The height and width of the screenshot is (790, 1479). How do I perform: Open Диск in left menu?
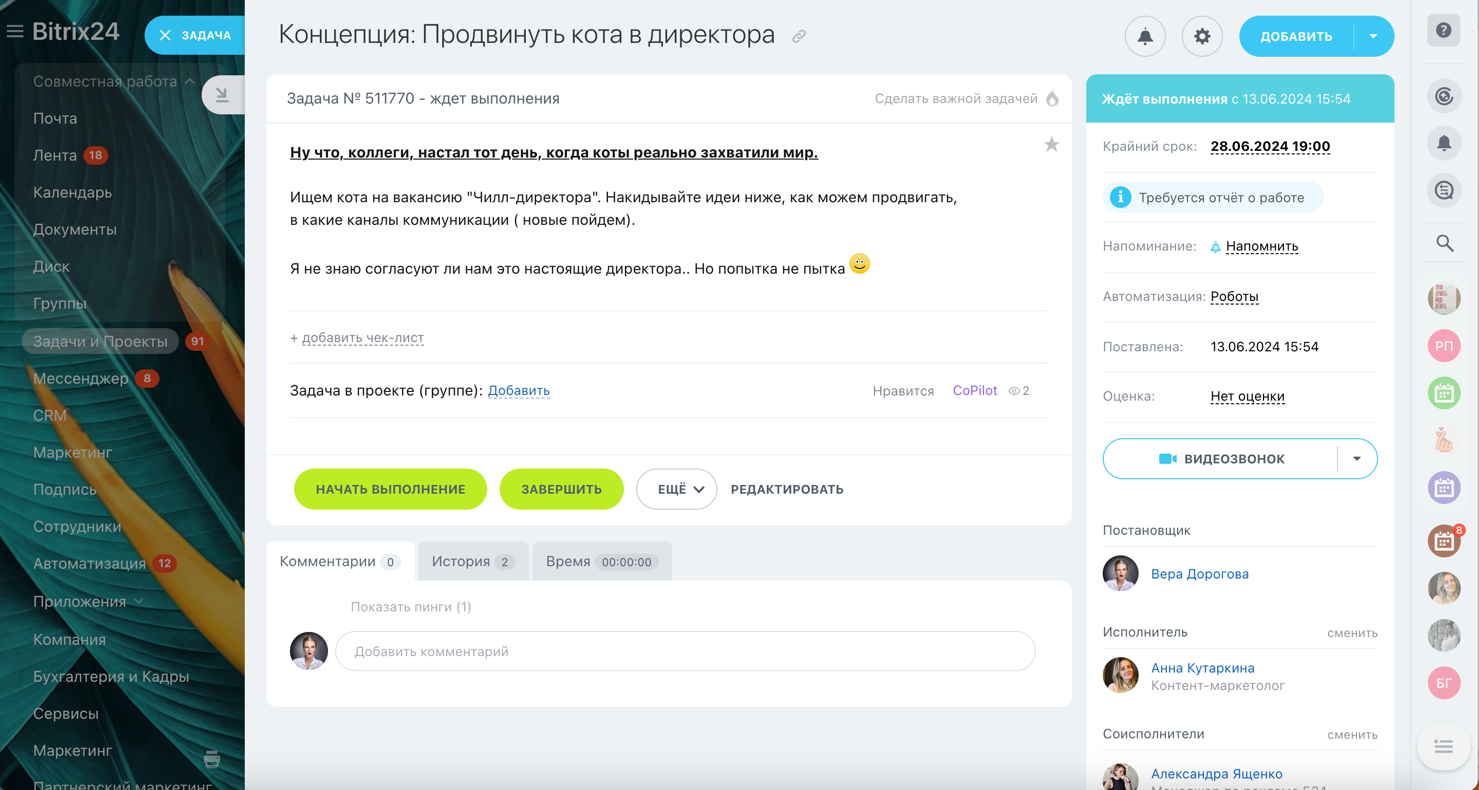click(x=51, y=266)
